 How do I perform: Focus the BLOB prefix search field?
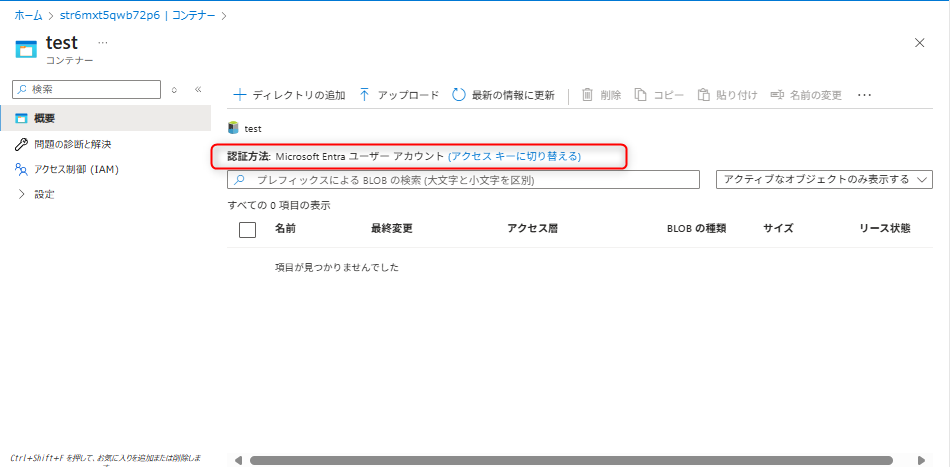463,180
